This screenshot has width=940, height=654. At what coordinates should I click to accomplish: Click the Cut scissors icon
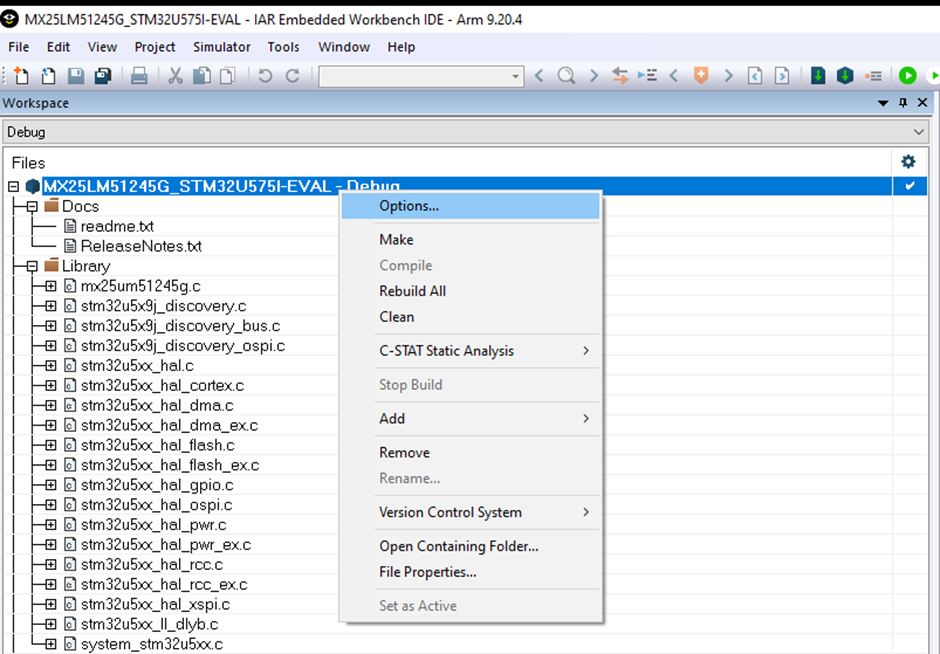pyautogui.click(x=175, y=76)
